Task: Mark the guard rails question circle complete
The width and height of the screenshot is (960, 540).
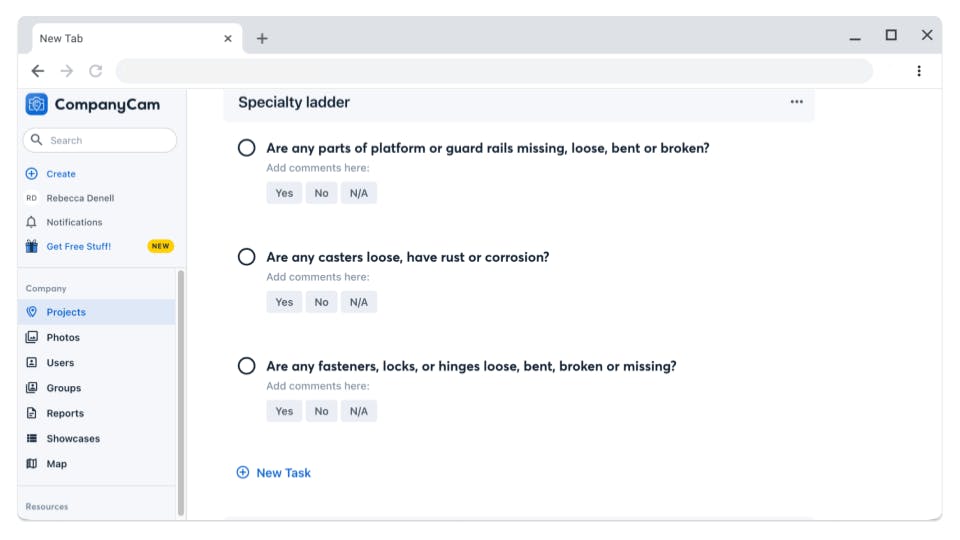Action: pos(247,148)
